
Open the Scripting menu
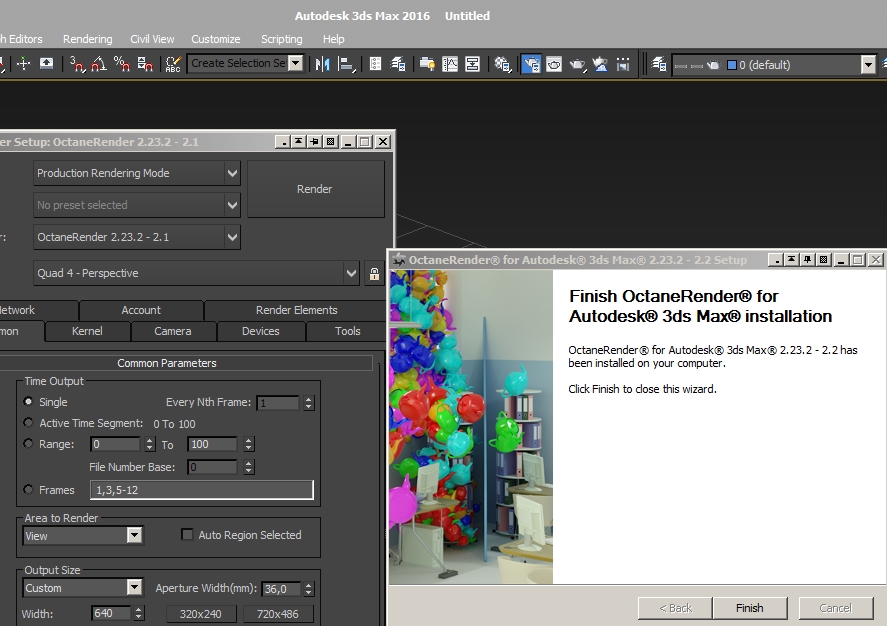[282, 39]
